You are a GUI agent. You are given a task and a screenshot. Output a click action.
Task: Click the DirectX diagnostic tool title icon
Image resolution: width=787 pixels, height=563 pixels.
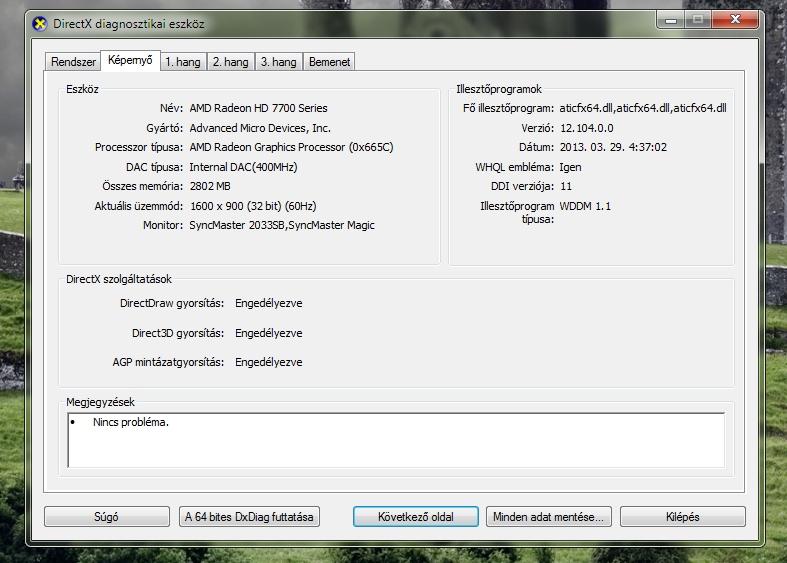coord(39,24)
